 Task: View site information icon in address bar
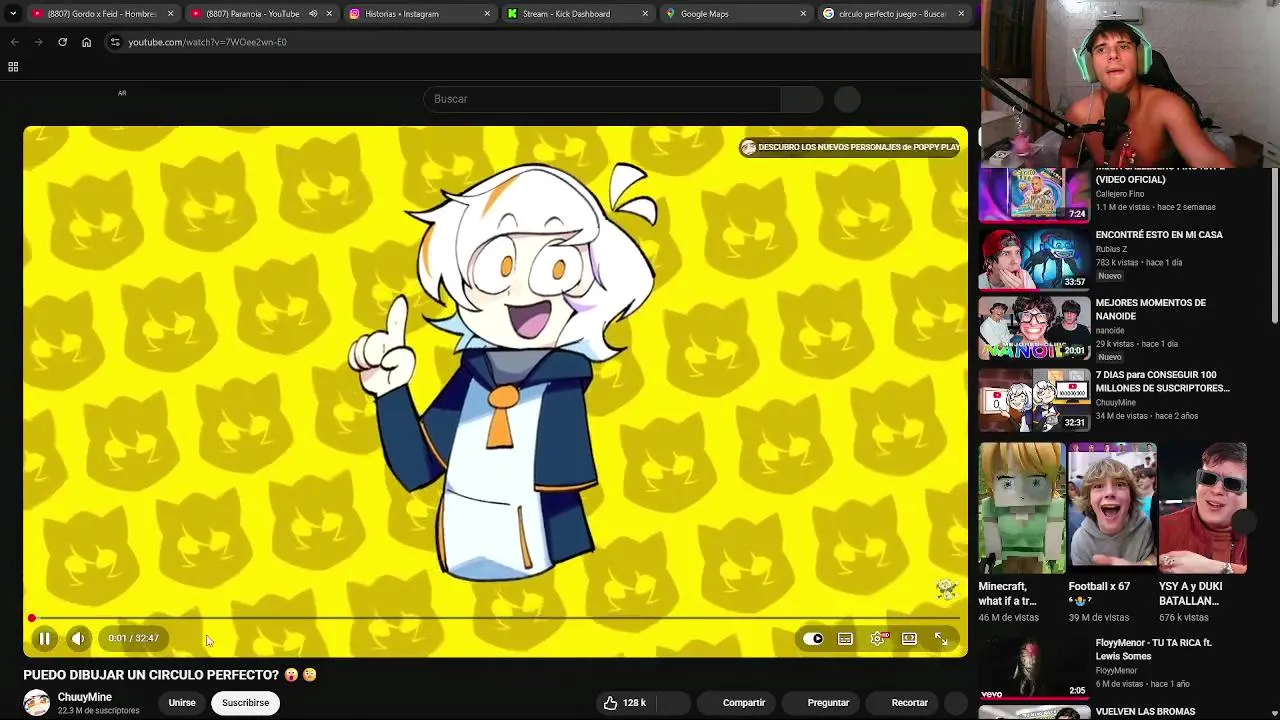[115, 42]
